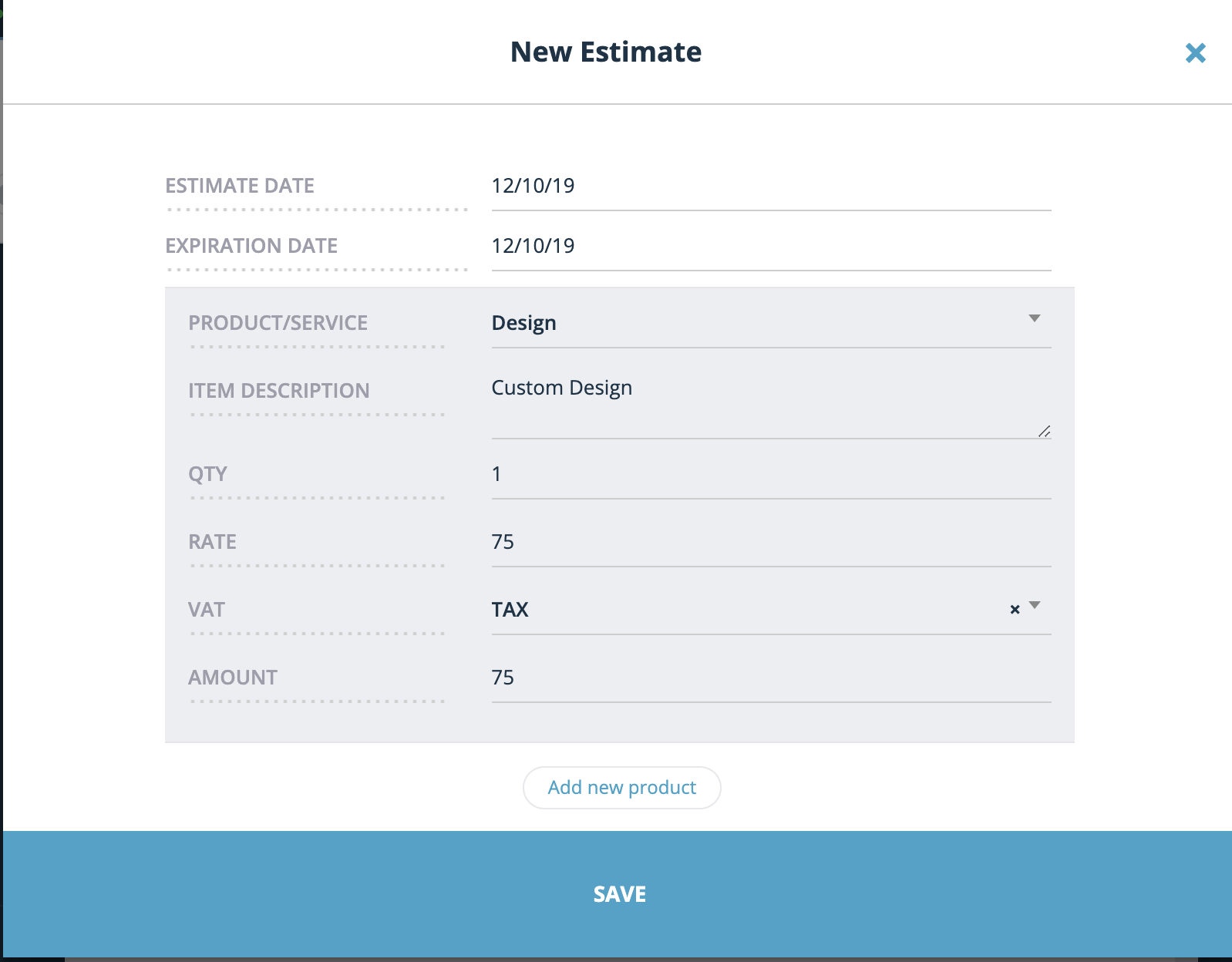Close the New Estimate dialog
Viewport: 1232px width, 962px height.
click(1195, 52)
